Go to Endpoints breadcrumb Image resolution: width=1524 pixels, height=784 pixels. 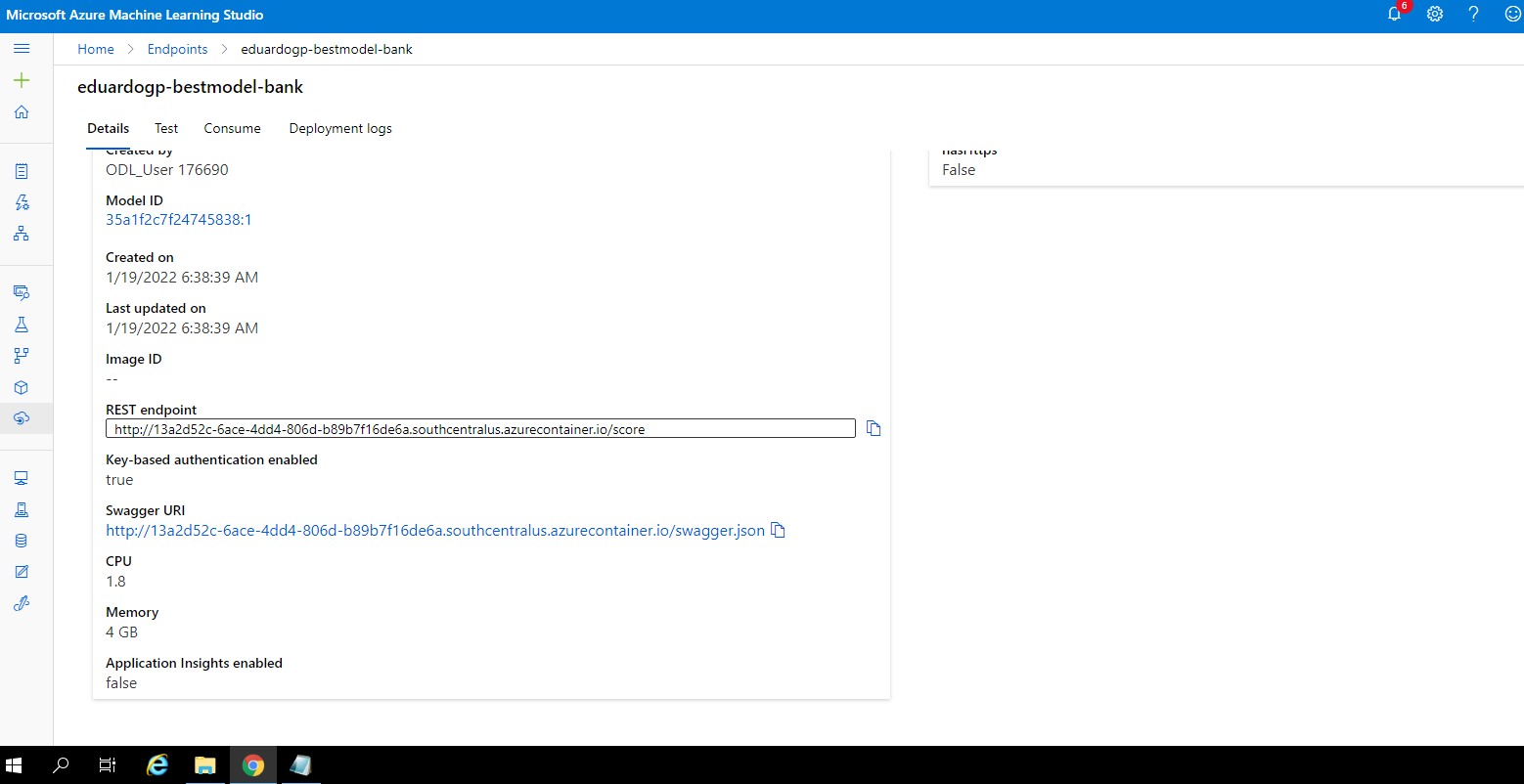(177, 49)
